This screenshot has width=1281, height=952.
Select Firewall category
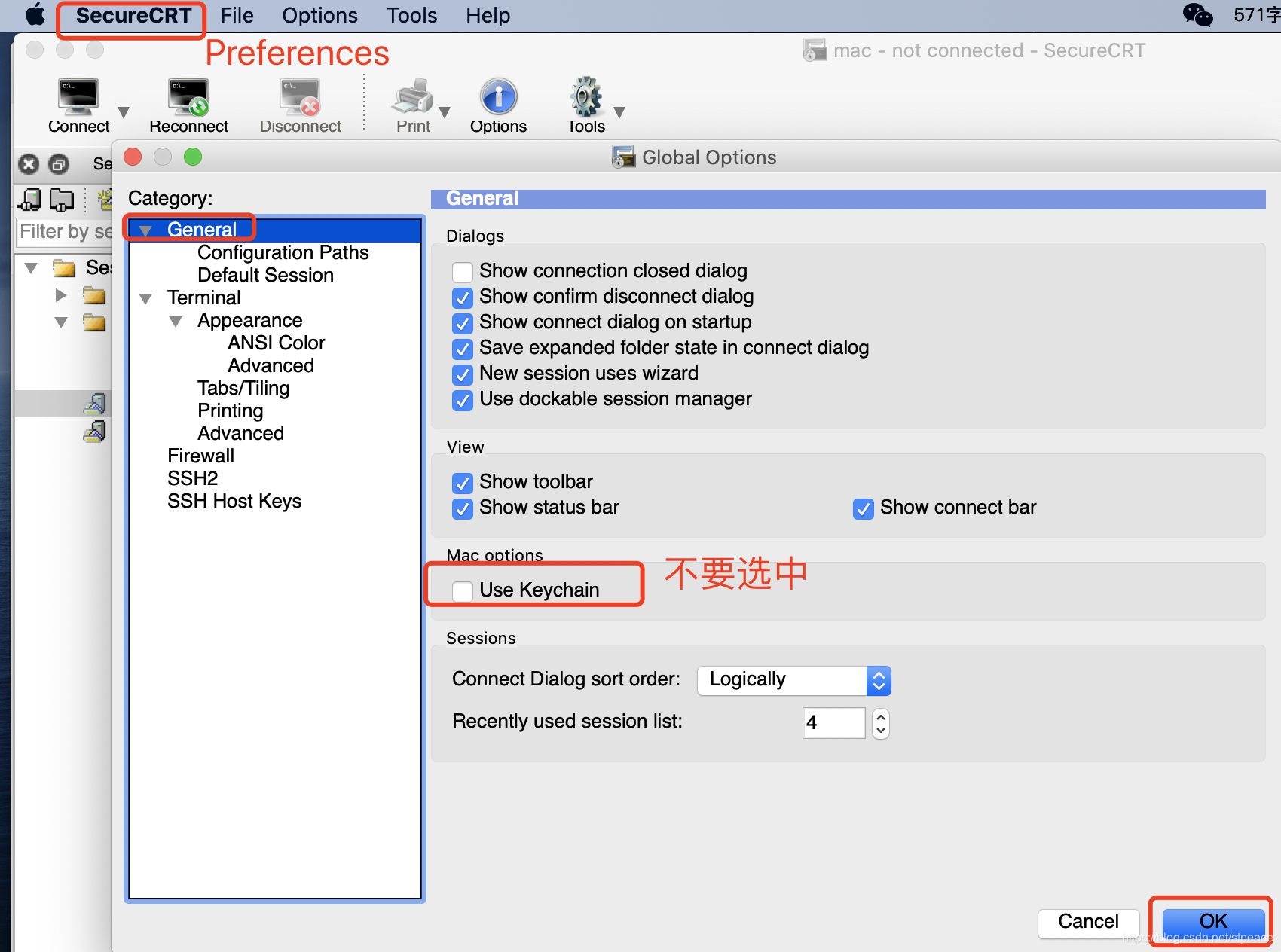(x=200, y=456)
